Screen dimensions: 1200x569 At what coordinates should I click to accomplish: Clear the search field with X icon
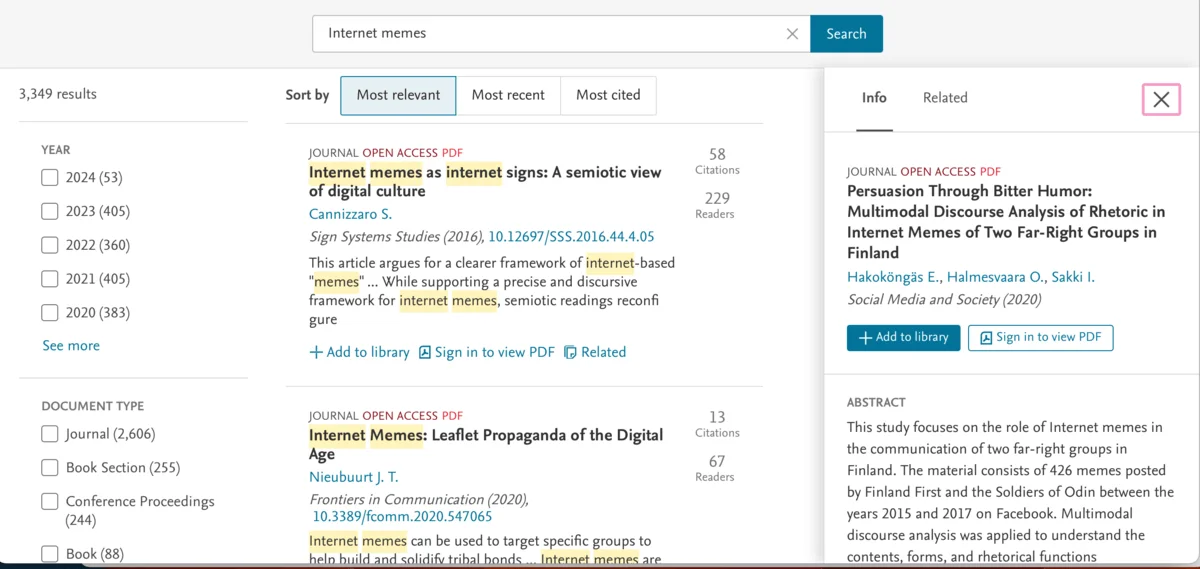792,34
